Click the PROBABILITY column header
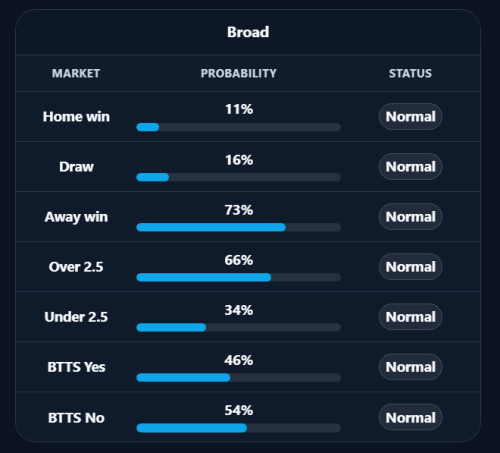Image resolution: width=500 pixels, height=453 pixels. (x=239, y=73)
